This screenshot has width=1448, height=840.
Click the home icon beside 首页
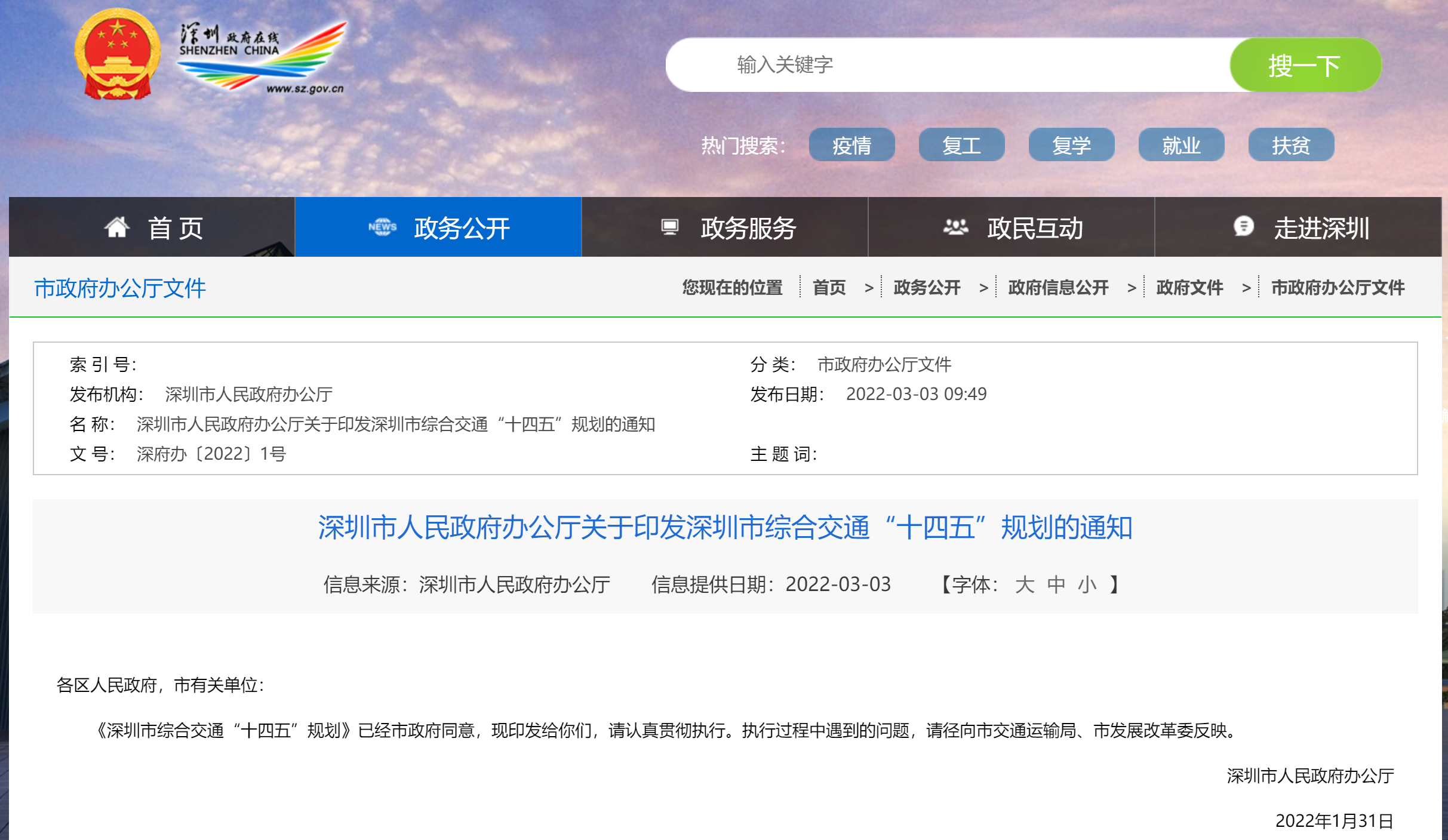point(117,227)
